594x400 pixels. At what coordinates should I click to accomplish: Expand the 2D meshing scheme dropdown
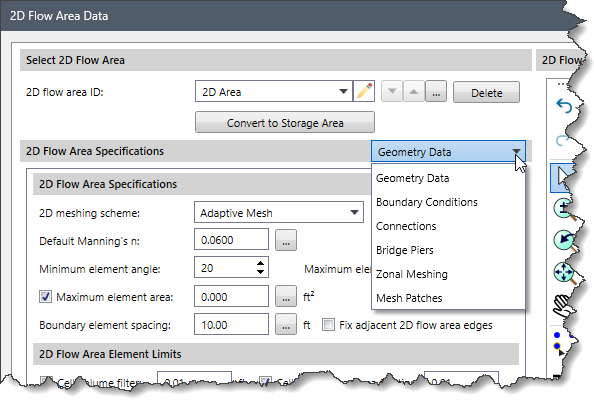(354, 212)
